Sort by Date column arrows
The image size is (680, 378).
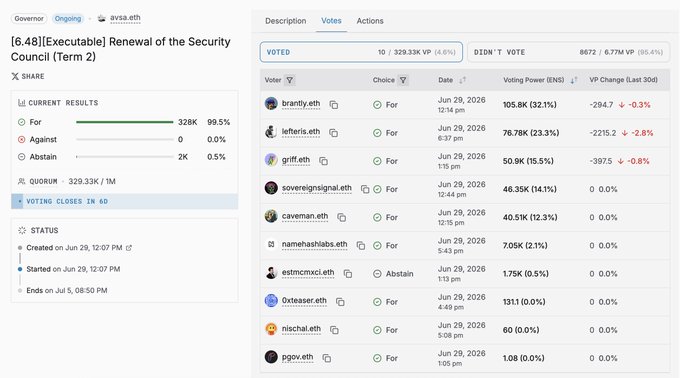[462, 80]
